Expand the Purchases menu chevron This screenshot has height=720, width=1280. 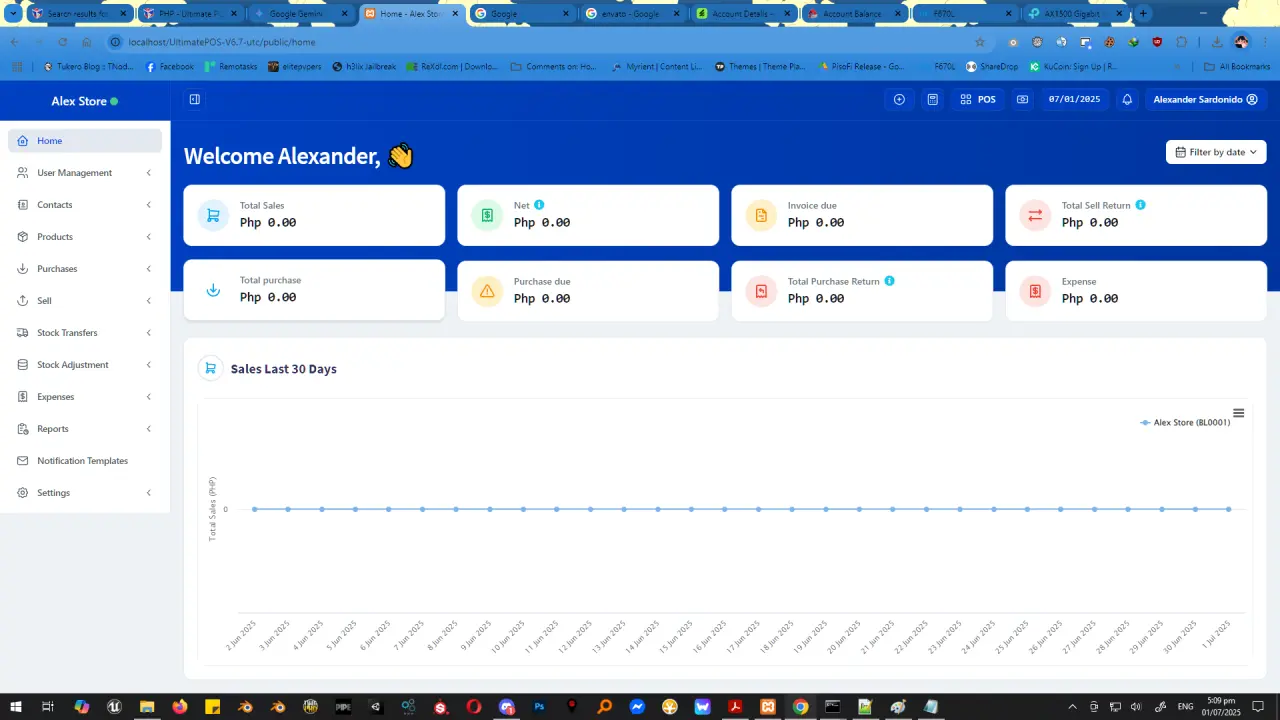(x=149, y=269)
